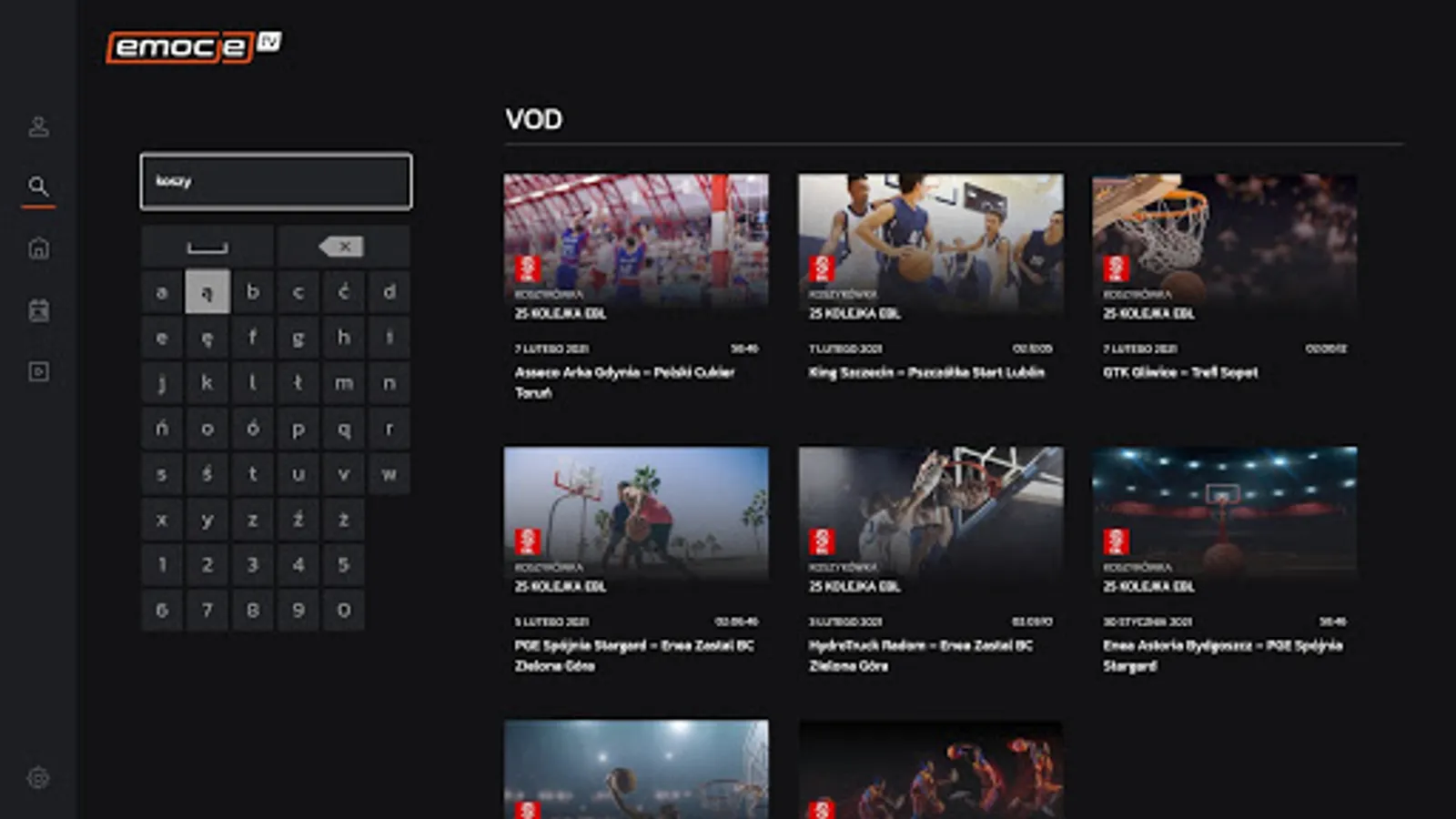1456x819 pixels.
Task: Open the King Szczecin match thumbnail
Action: click(931, 249)
